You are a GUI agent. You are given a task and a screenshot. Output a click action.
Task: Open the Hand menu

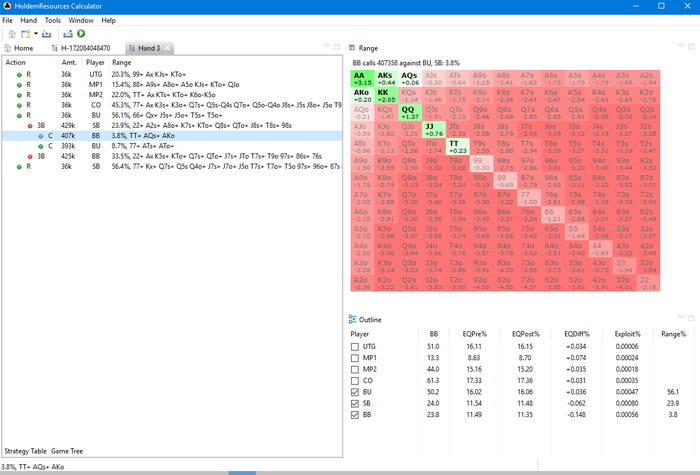click(29, 20)
